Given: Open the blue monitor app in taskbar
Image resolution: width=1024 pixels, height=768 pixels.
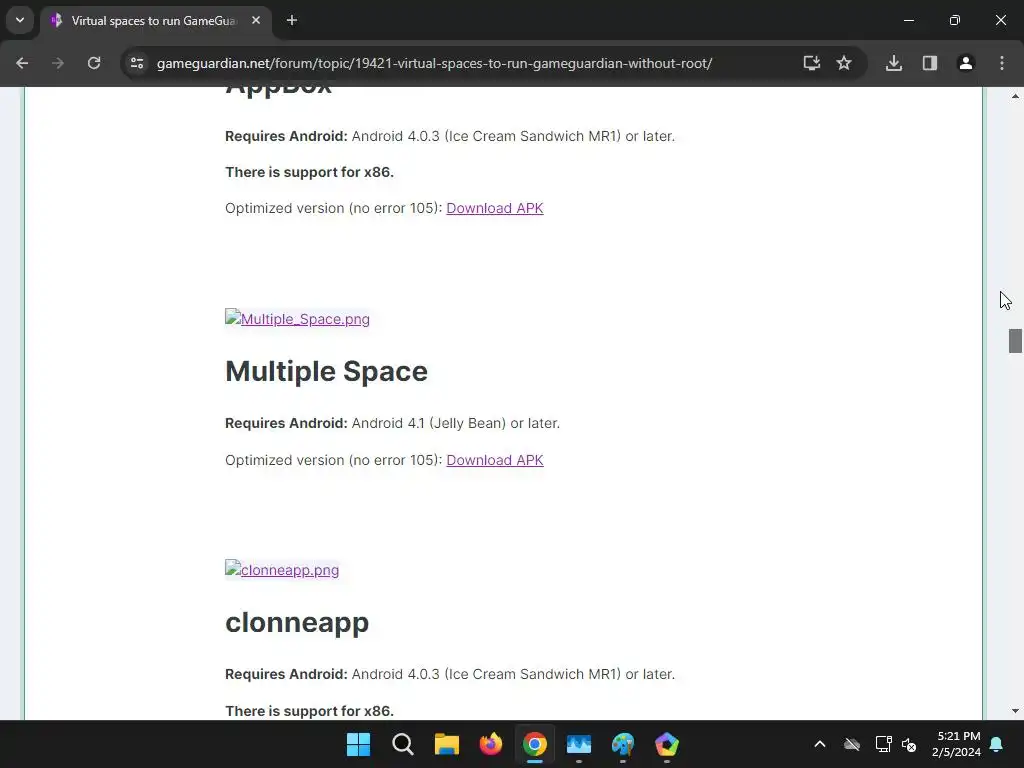Looking at the screenshot, I should tap(579, 744).
